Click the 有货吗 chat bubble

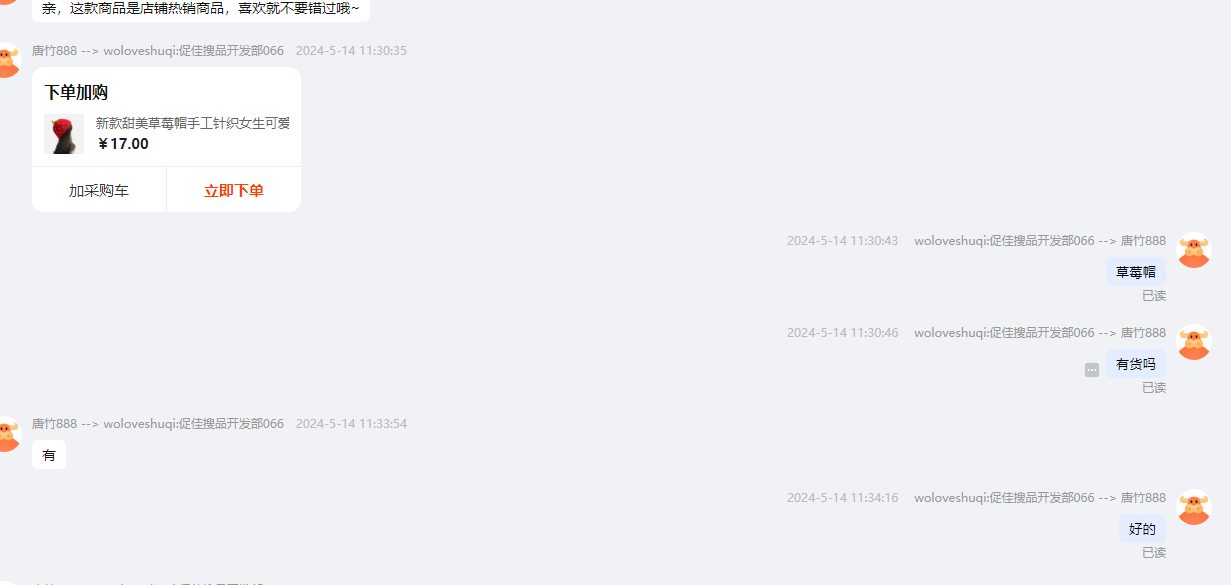pyautogui.click(x=1136, y=364)
